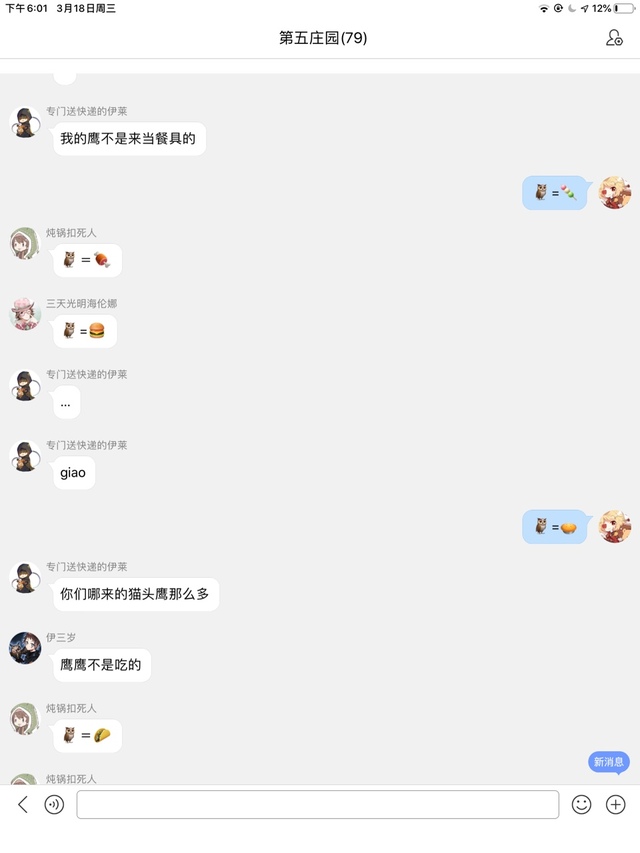The image size is (640, 853).
Task: Jump to new messages with 新消息 button
Action: 609,762
